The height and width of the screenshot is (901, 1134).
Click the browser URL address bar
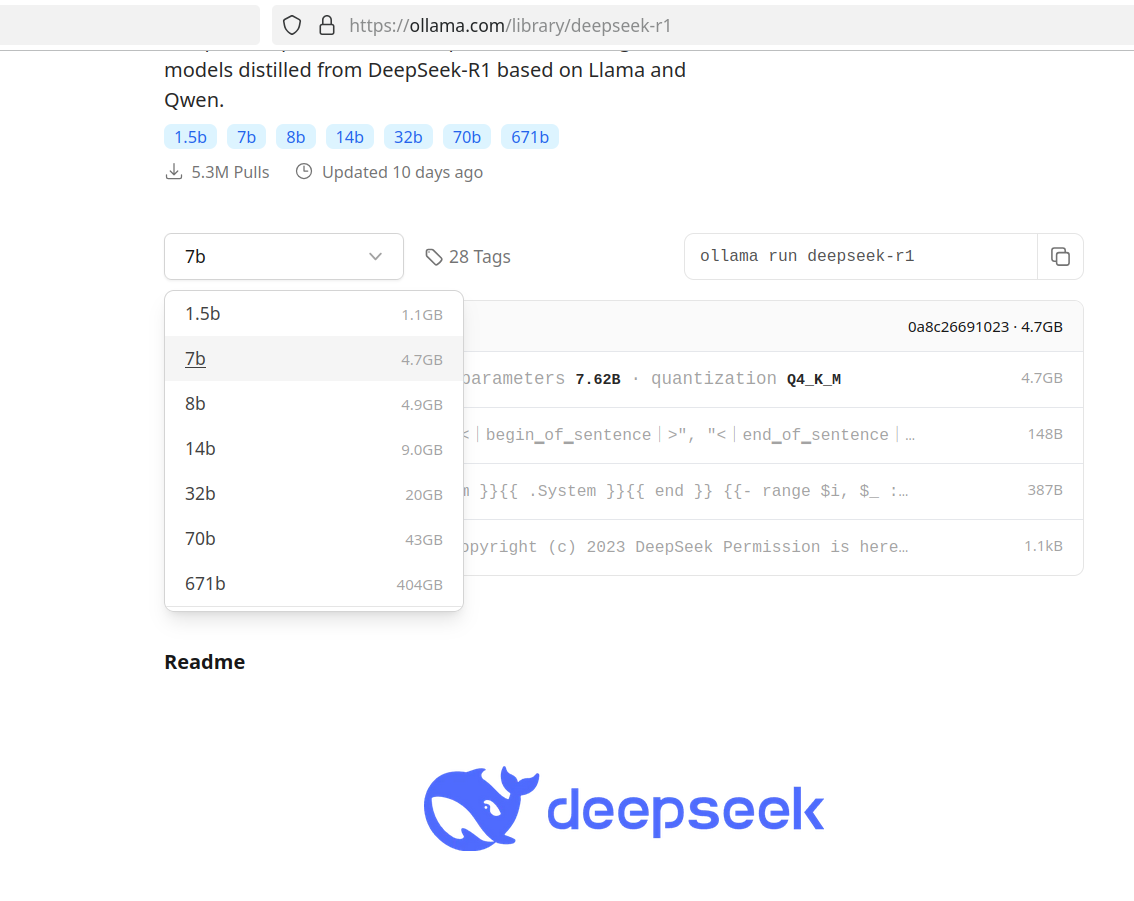(702, 25)
